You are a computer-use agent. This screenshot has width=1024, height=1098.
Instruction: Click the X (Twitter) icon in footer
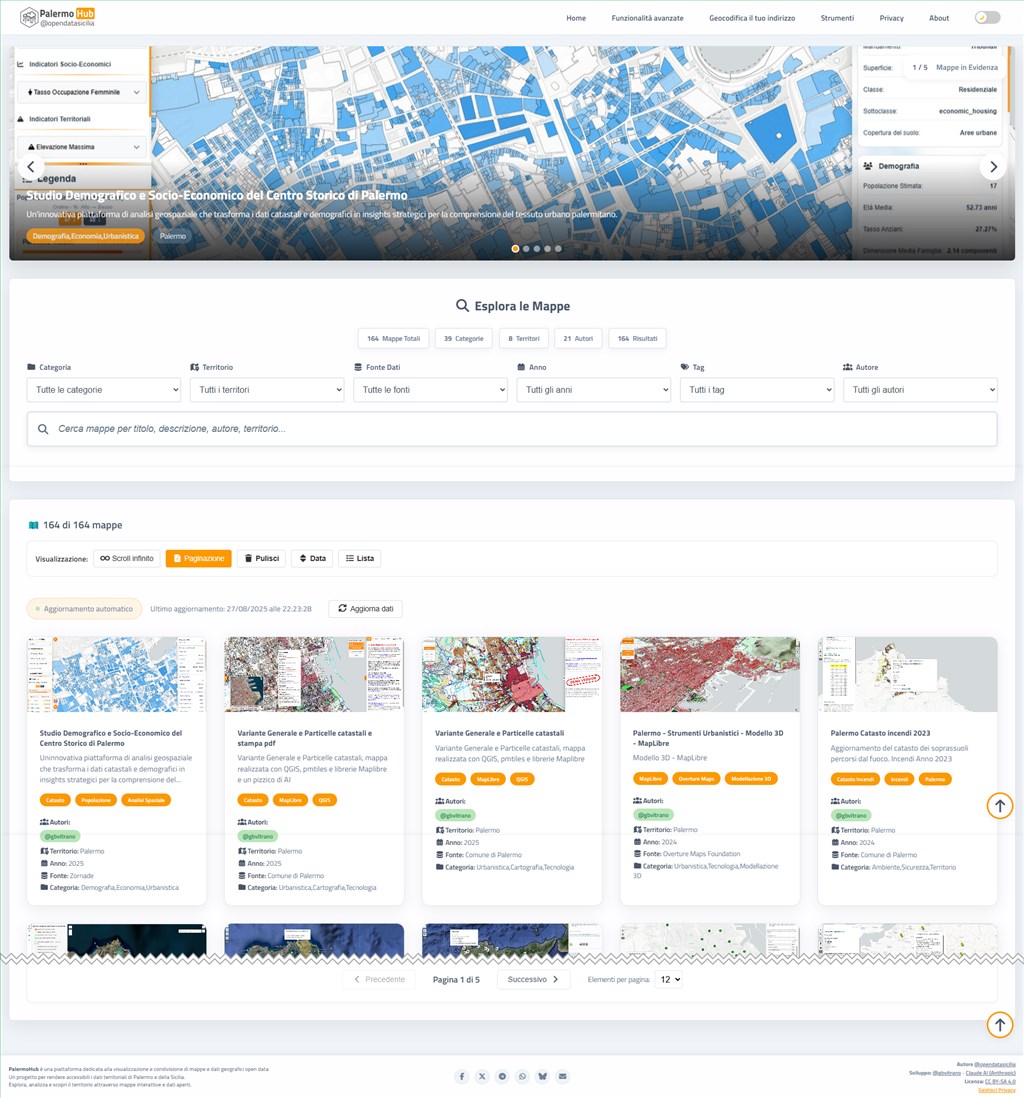coord(482,1076)
